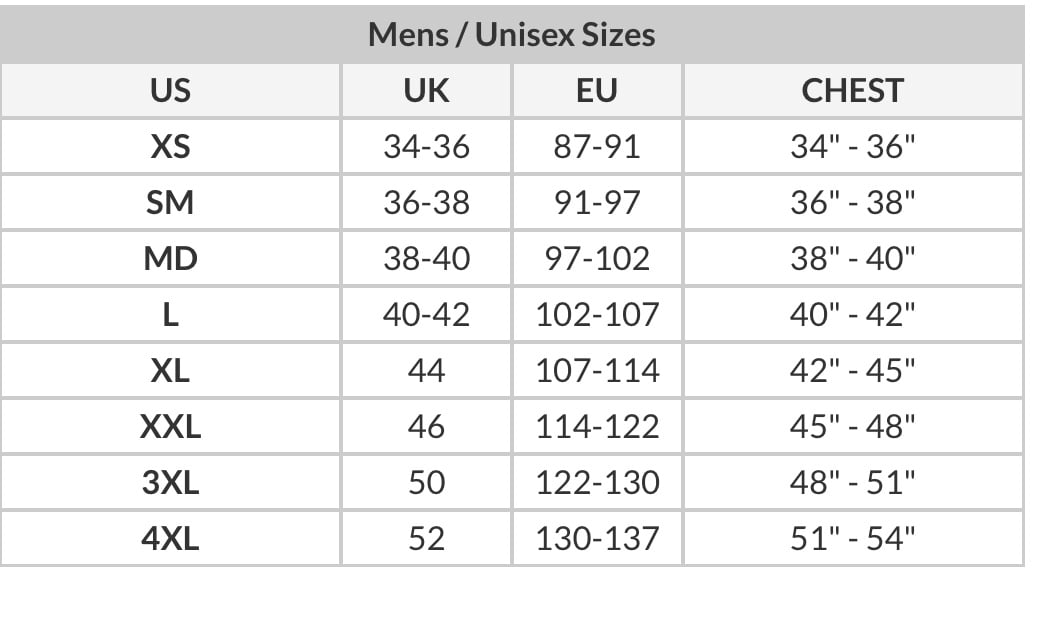
Task: Click the XS size row label
Action: coord(170,147)
